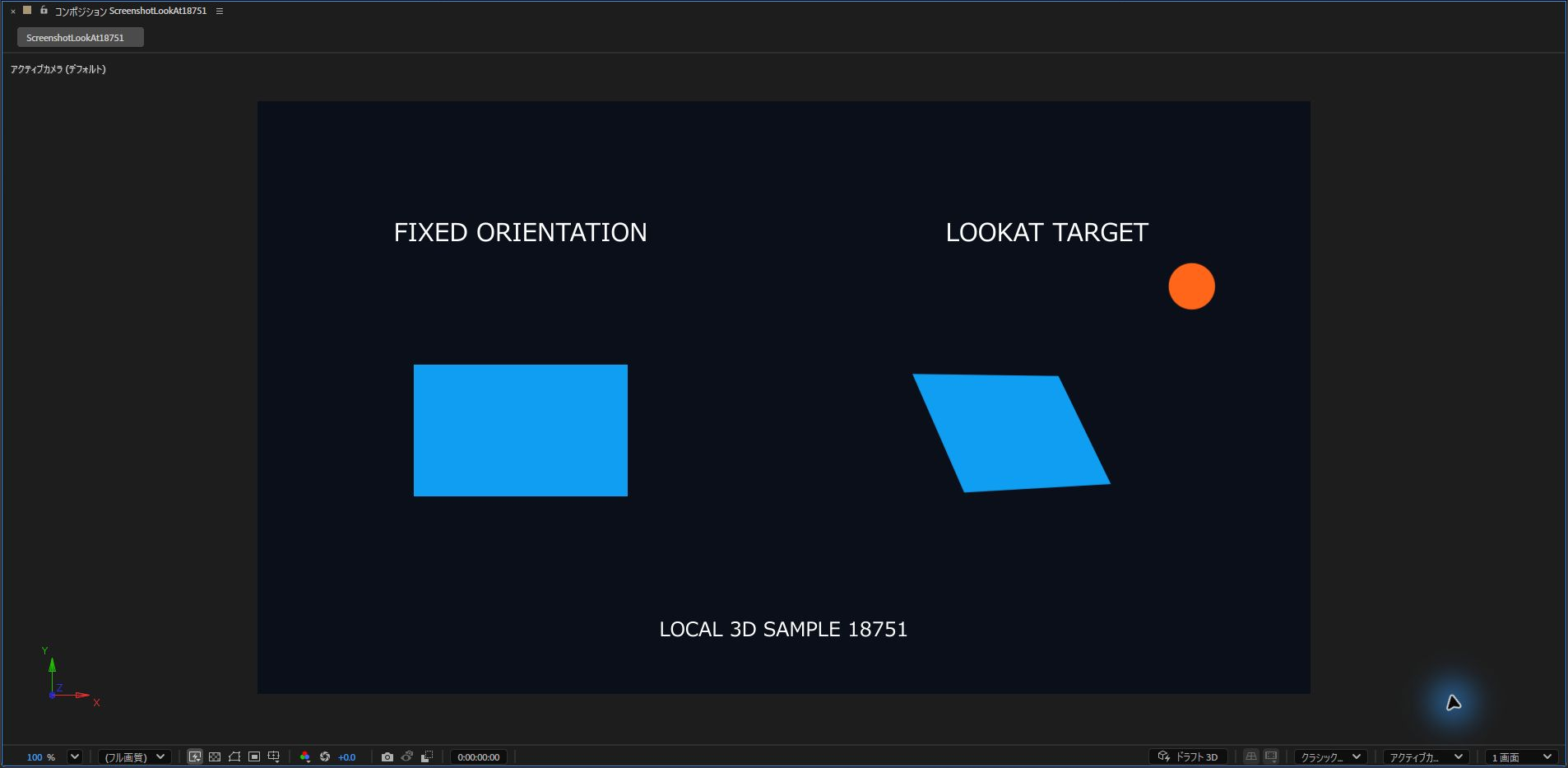Image resolution: width=1568 pixels, height=768 pixels.
Task: Click アクティブカメラ (デフォルト) view label
Action: click(58, 69)
